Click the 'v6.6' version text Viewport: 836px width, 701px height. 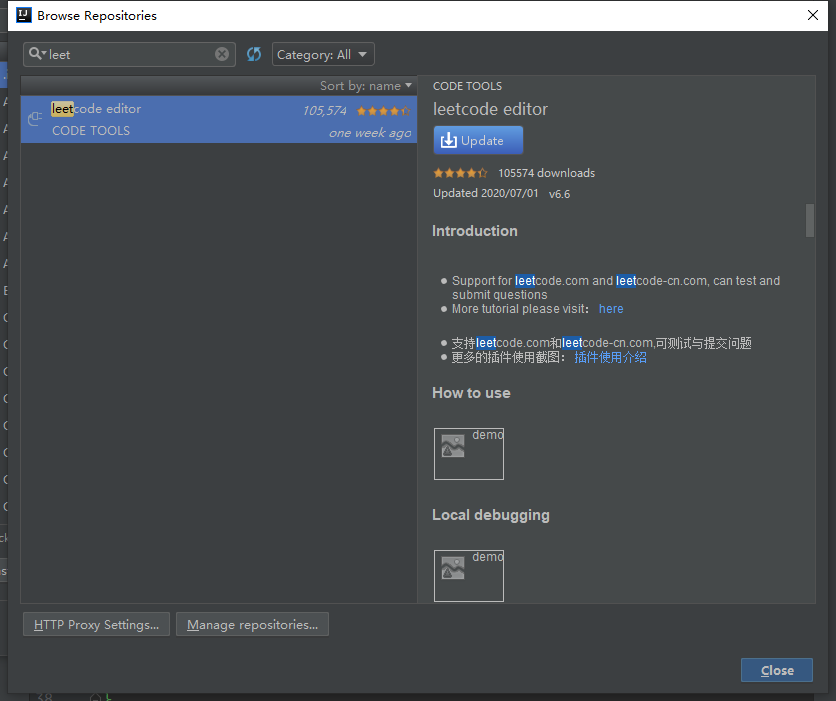559,194
